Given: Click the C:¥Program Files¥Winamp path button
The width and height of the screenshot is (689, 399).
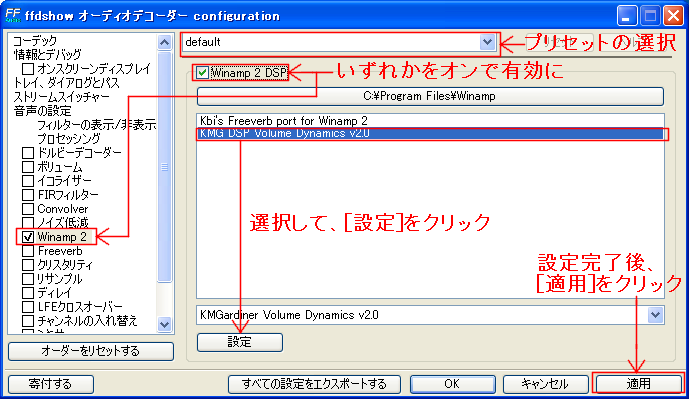Looking at the screenshot, I should tap(430, 96).
